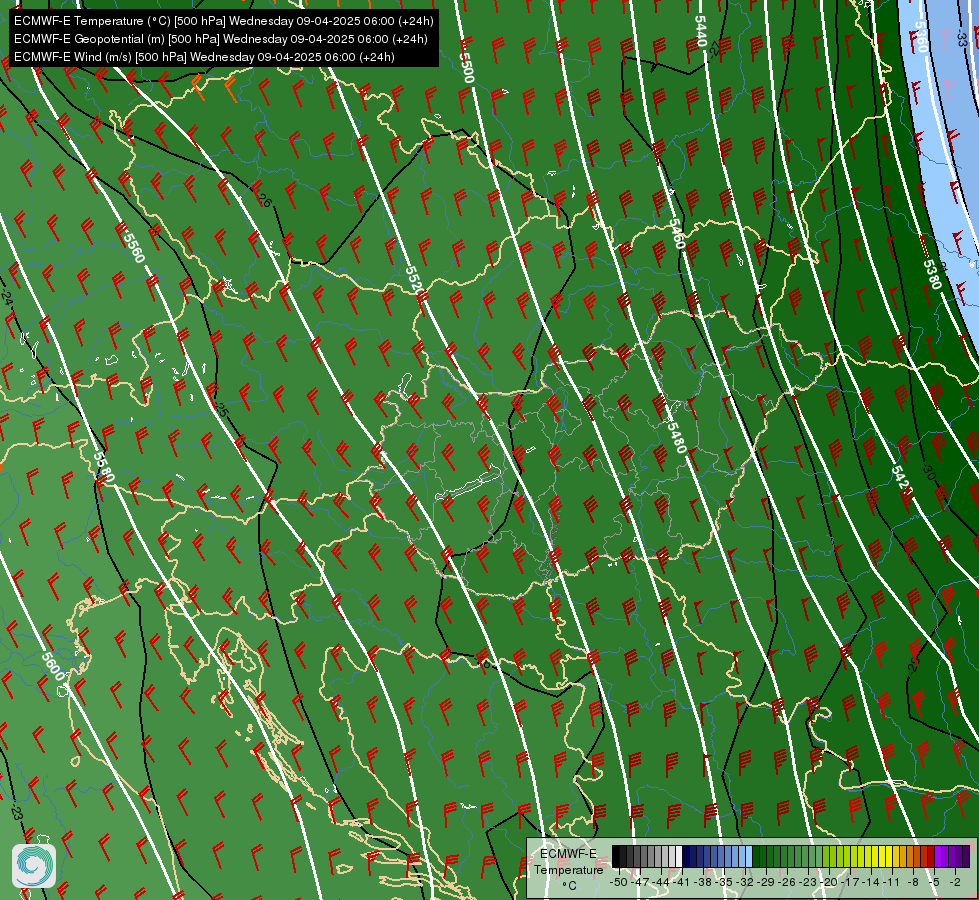The image size is (979, 900).
Task: Click the 5580 geopotential contour label
Action: (104, 467)
